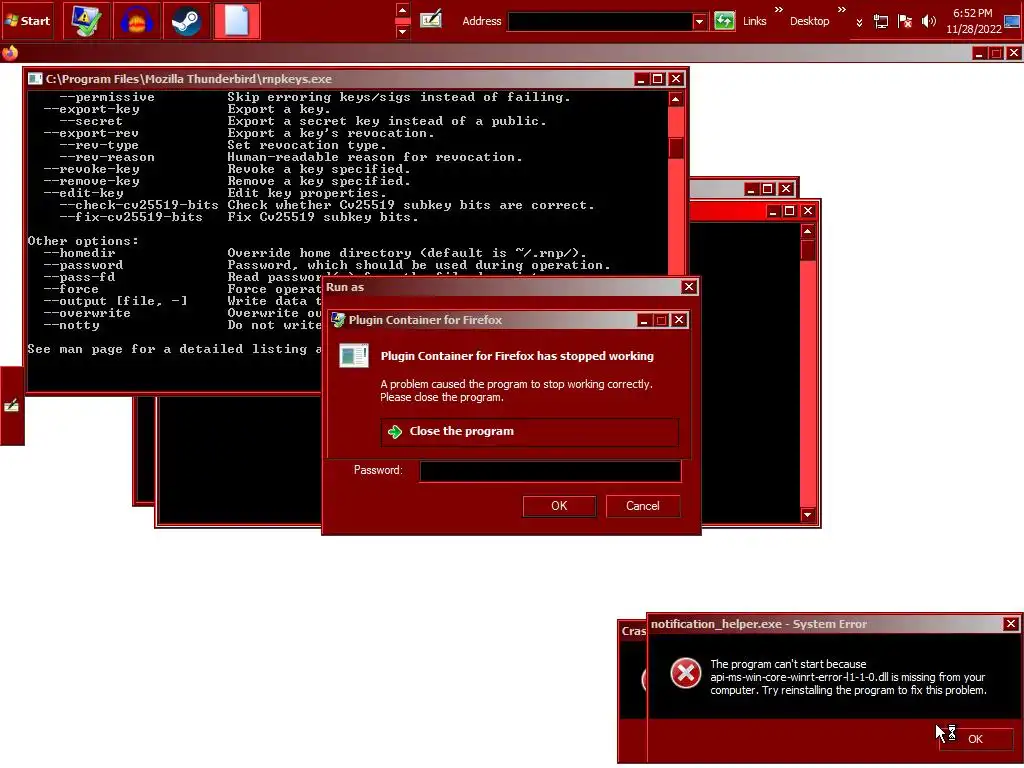Click the Firefox logo in the title bar
The image size is (1024, 768).
pyautogui.click(x=10, y=53)
